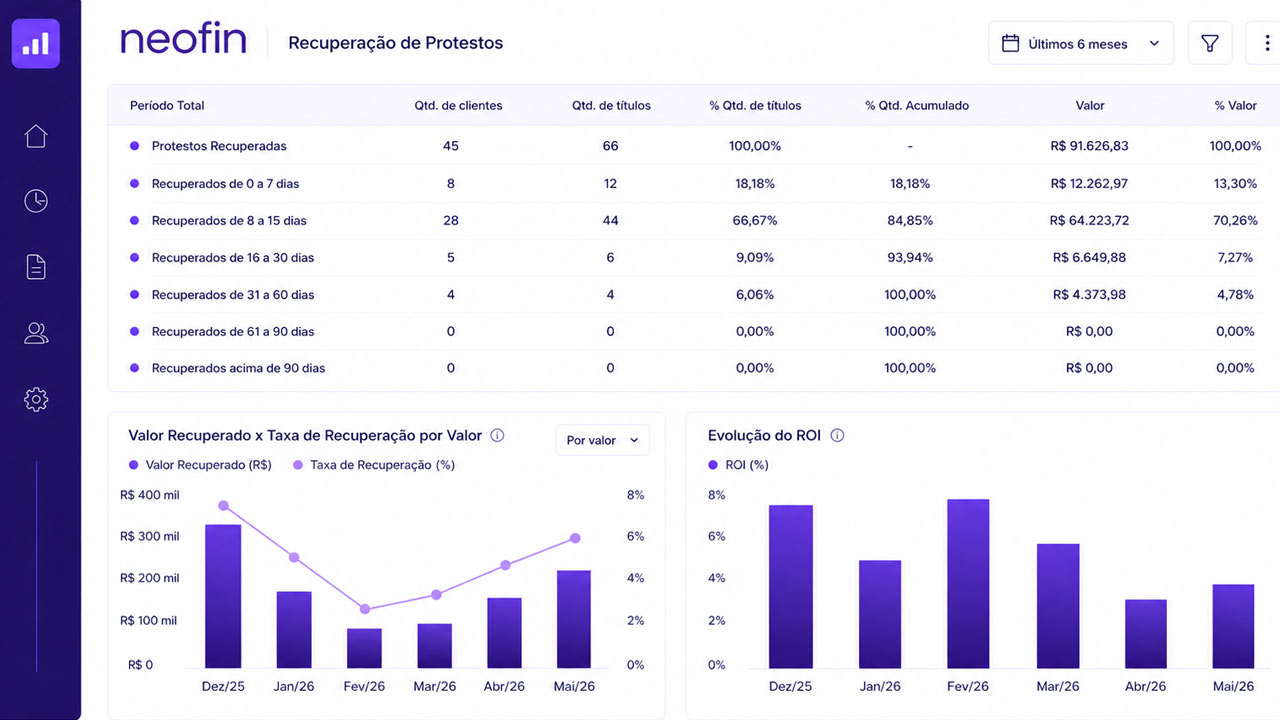Open the Últimos 6 meses date dropdown
Viewport: 1280px width, 720px height.
[x=1081, y=43]
